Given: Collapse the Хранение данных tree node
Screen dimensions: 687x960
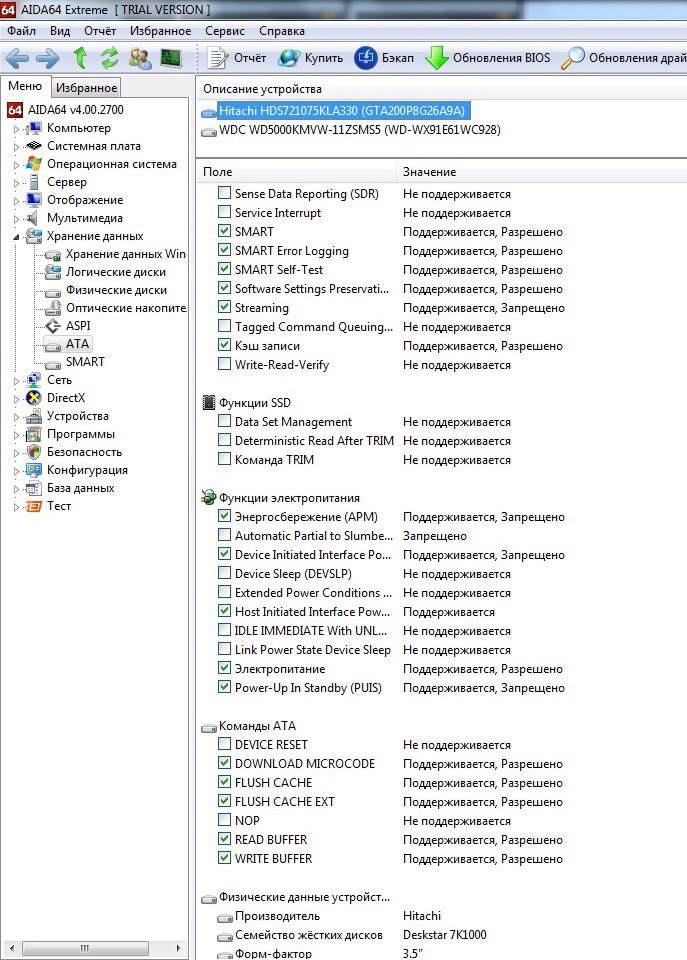Looking at the screenshot, I should point(17,237).
